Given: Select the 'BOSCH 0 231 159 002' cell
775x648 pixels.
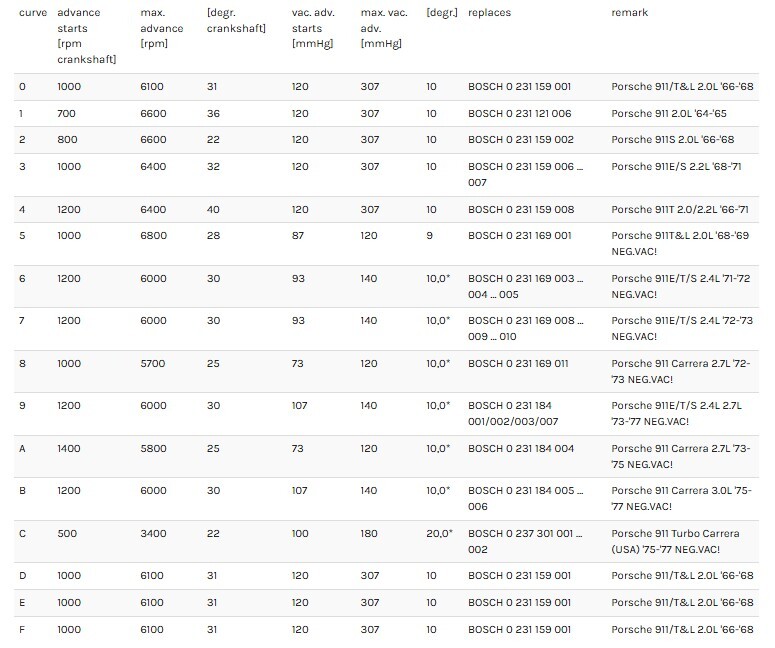Looking at the screenshot, I should coord(520,140).
